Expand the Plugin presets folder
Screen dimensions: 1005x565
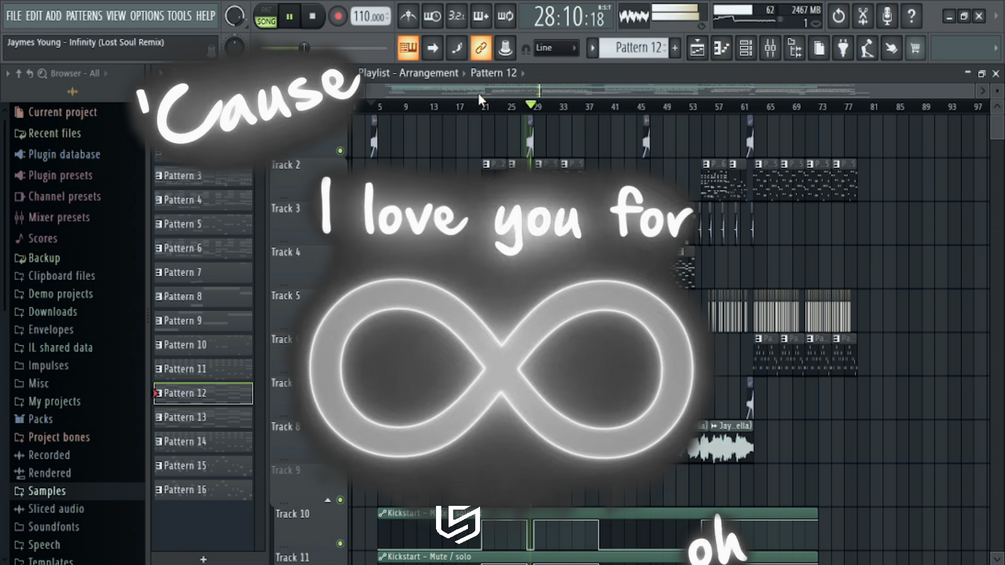click(x=53, y=176)
